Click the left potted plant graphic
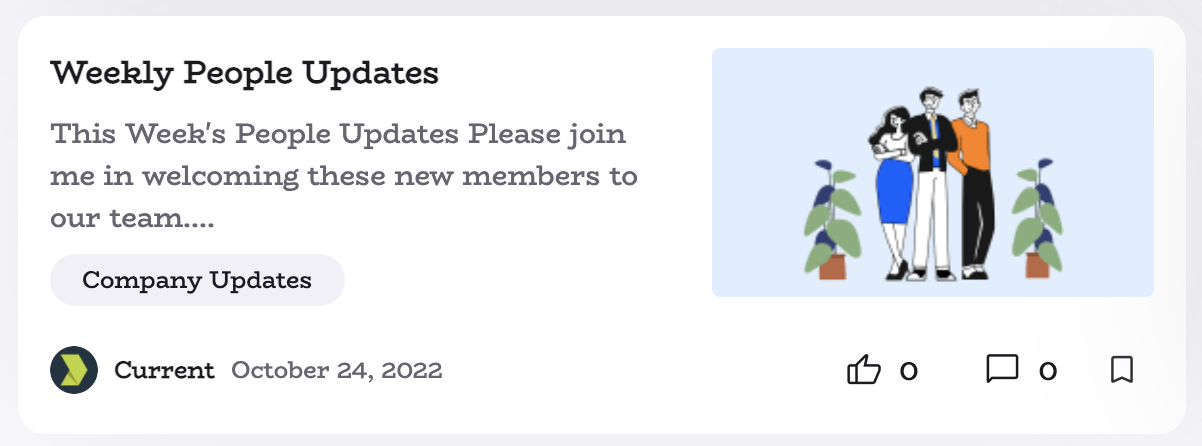Screen dimensions: 1202x446 point(830,220)
